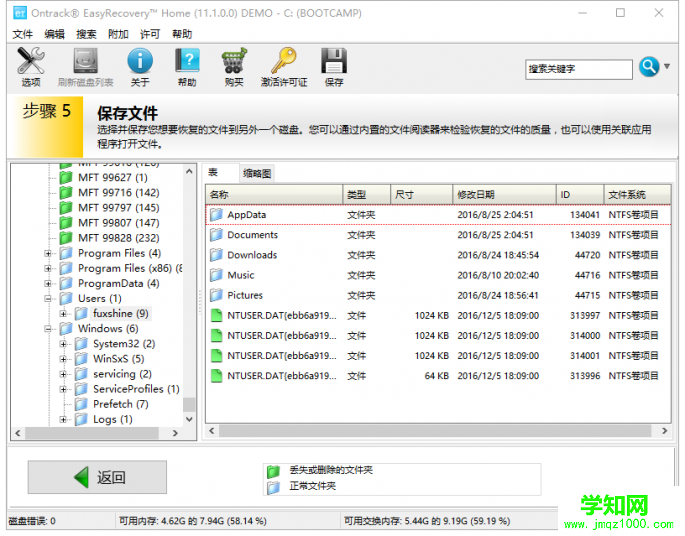Expand the servicing (2) node
The image size is (685, 536).
[x=63, y=374]
